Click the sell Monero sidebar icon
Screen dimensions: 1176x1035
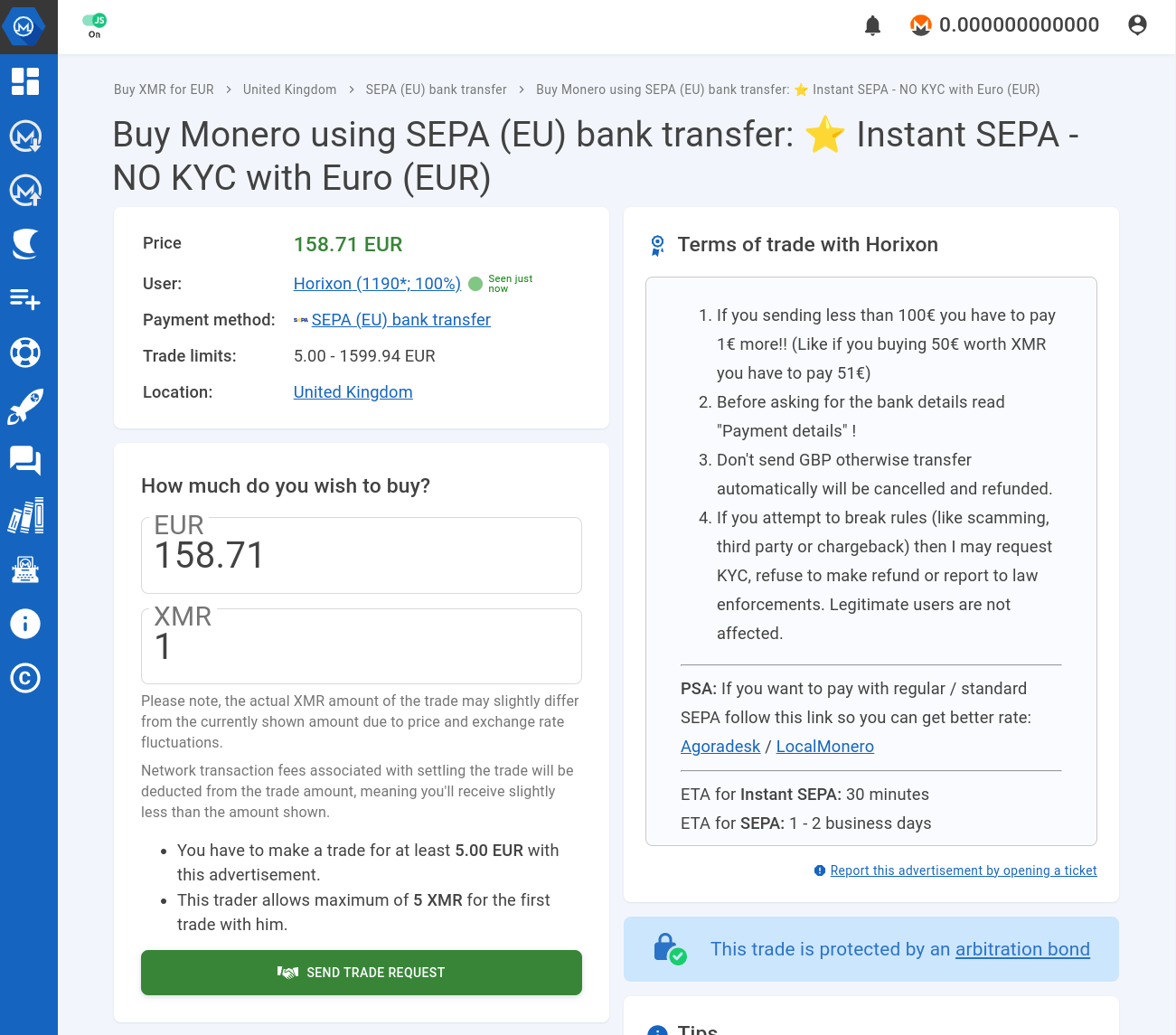click(25, 190)
